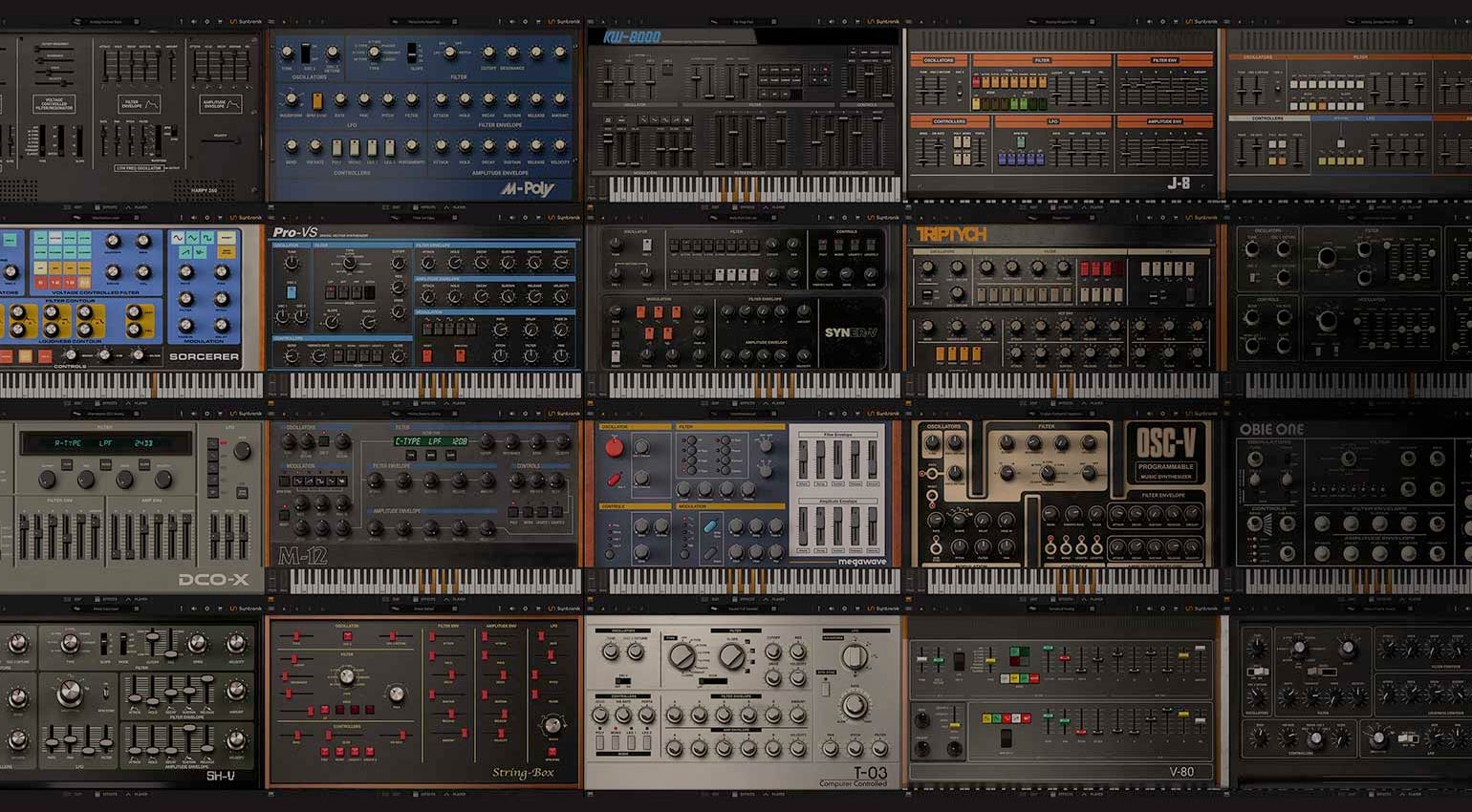1472x812 pixels.
Task: Click M-Poly amplitude Velocity knob
Action: 559,146
